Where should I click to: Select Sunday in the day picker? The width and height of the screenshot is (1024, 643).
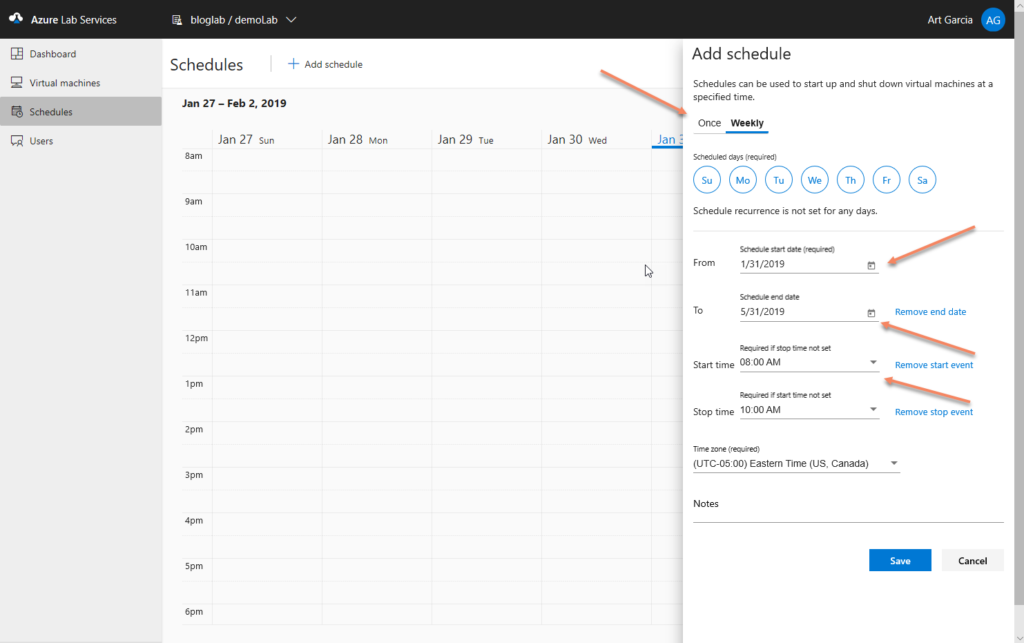click(707, 180)
